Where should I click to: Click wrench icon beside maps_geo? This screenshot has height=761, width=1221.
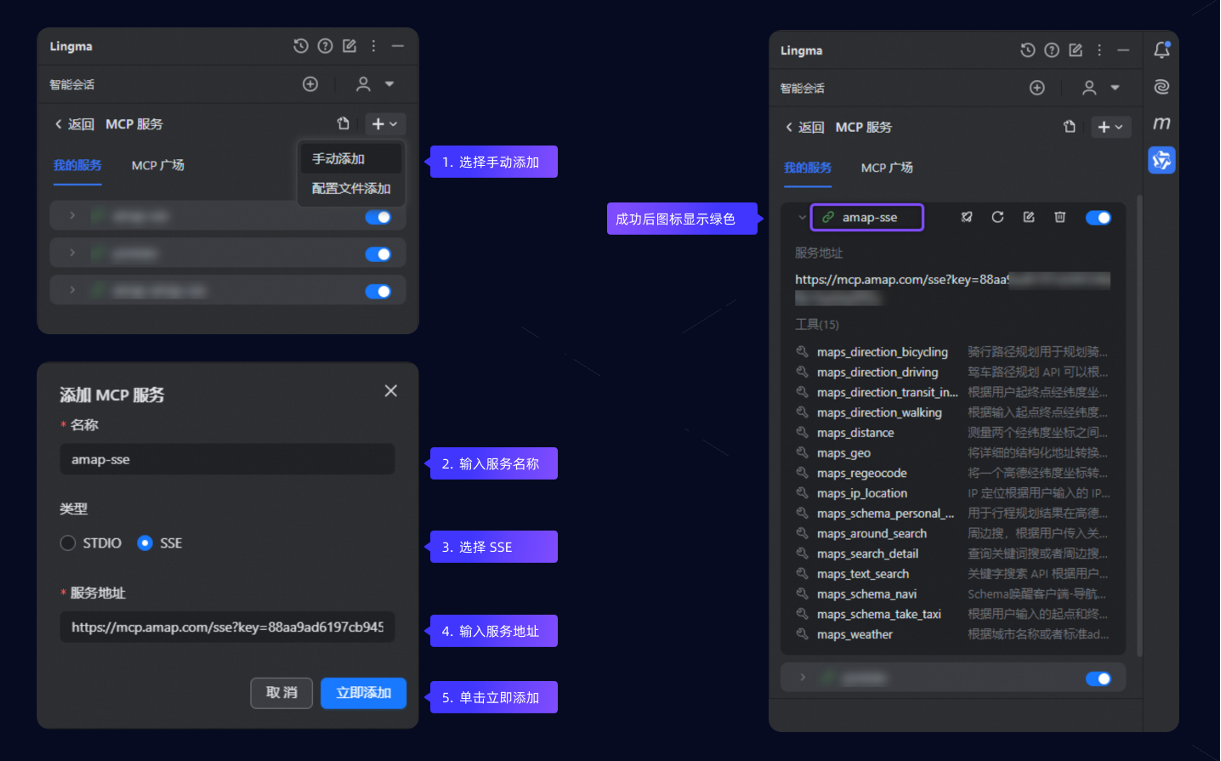pyautogui.click(x=802, y=453)
